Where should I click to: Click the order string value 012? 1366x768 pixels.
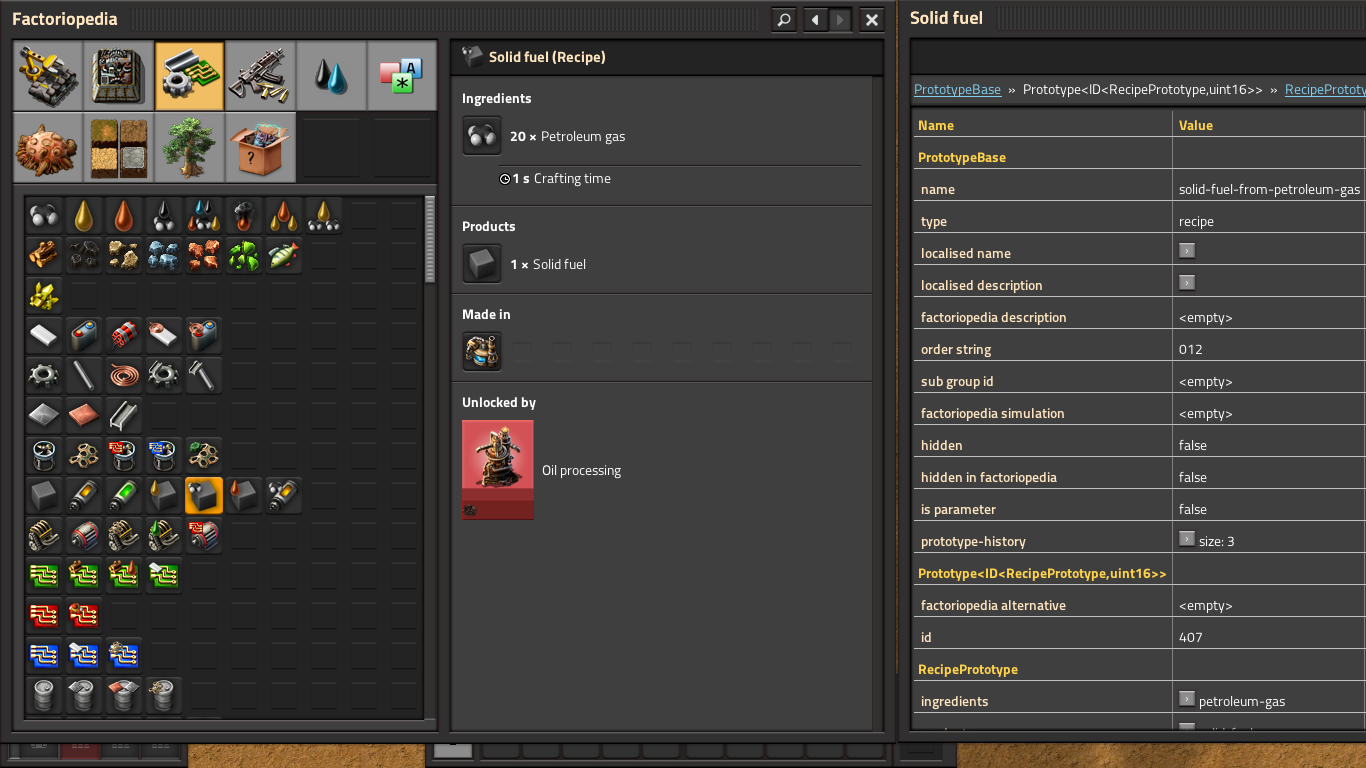click(x=1190, y=350)
